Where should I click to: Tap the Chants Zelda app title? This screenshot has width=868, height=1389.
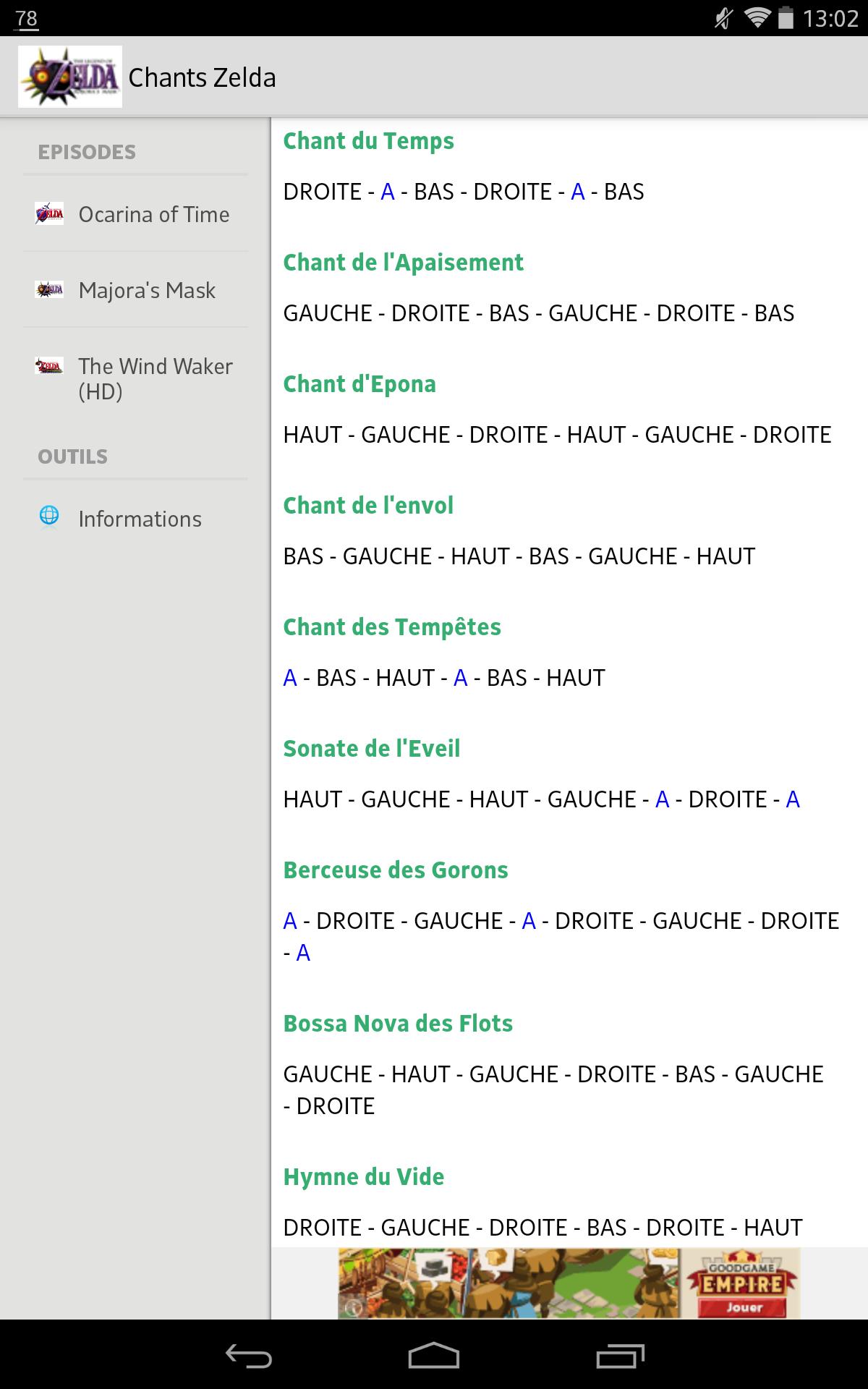tap(202, 78)
